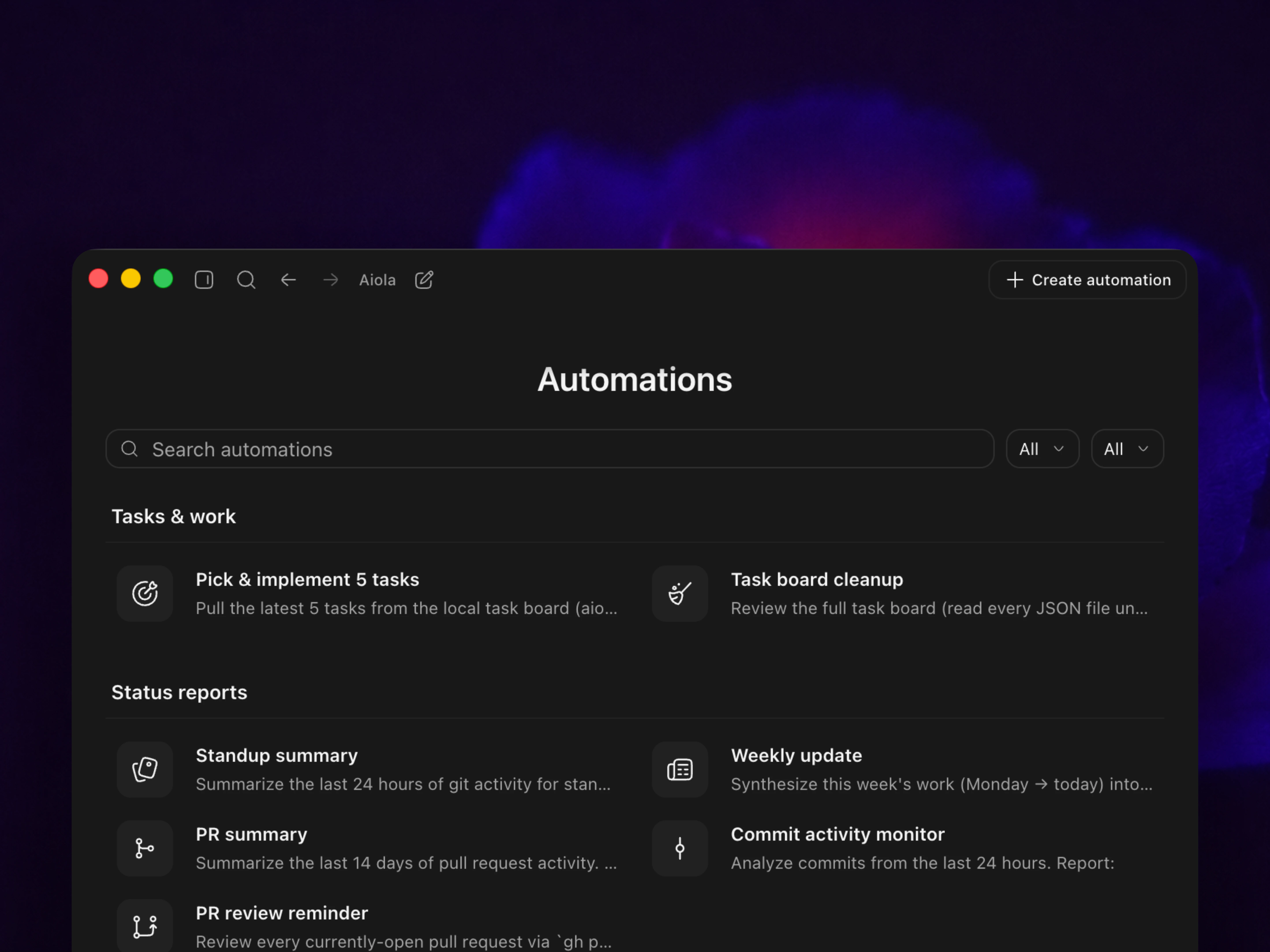Open the Pick & implement 5 tasks automation
The image size is (1270, 952).
(368, 593)
